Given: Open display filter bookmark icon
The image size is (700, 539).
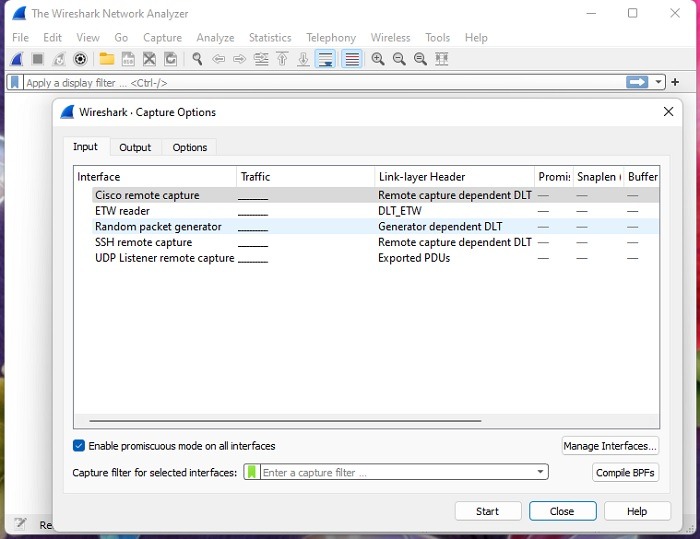Looking at the screenshot, I should pos(15,83).
